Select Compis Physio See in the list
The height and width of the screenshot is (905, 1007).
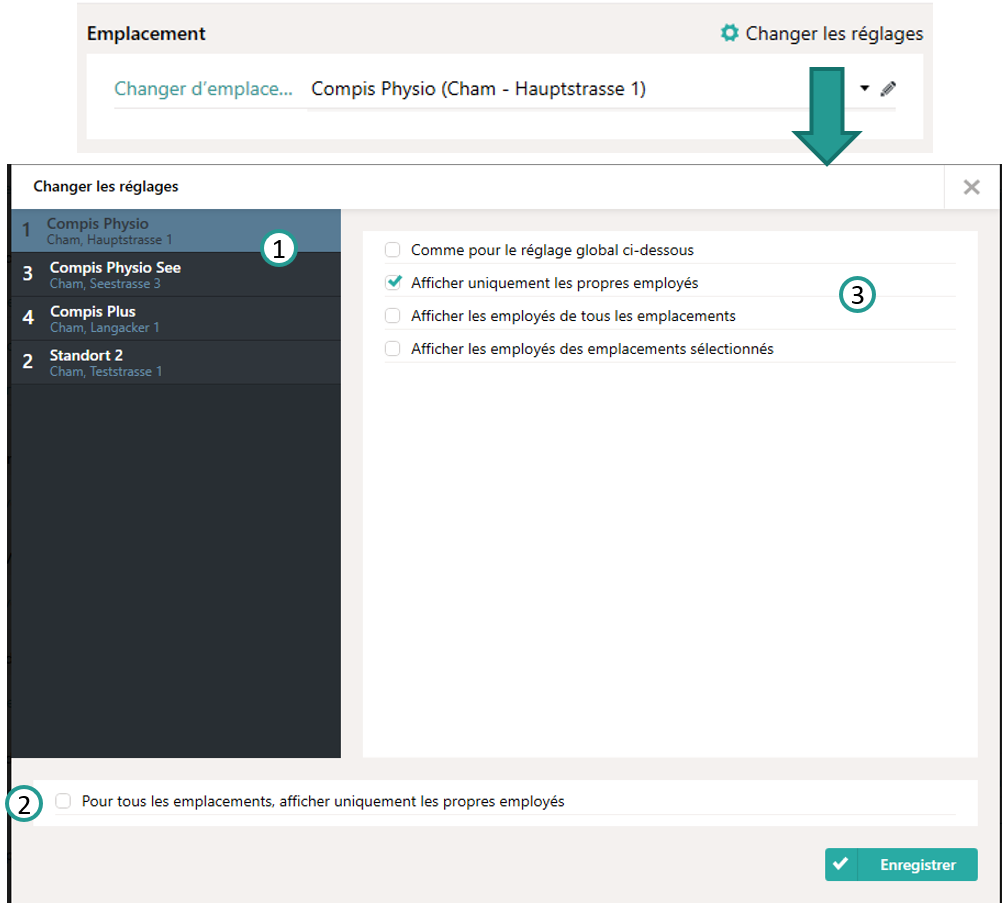pos(115,275)
